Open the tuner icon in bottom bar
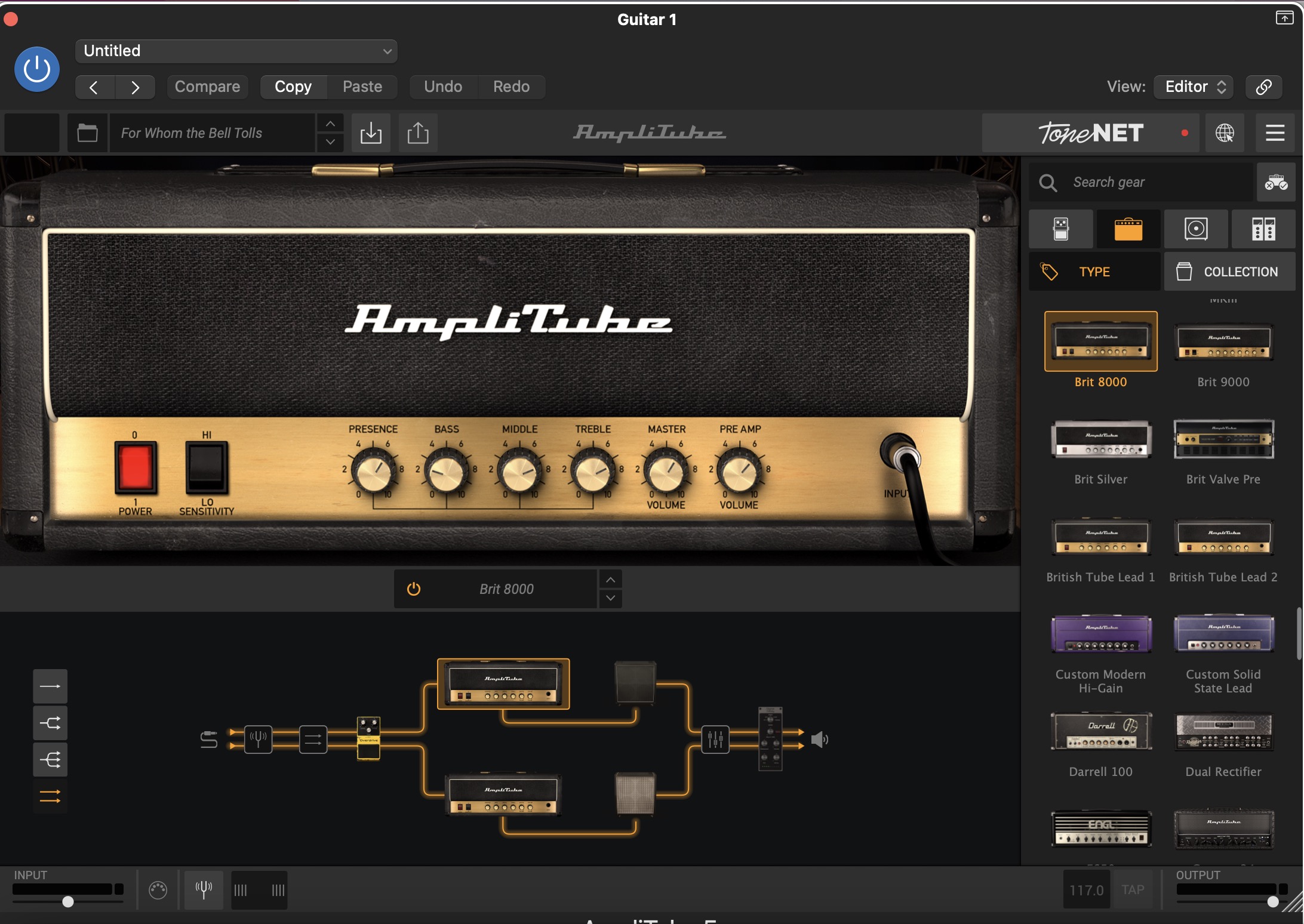The image size is (1304, 924). pos(204,890)
